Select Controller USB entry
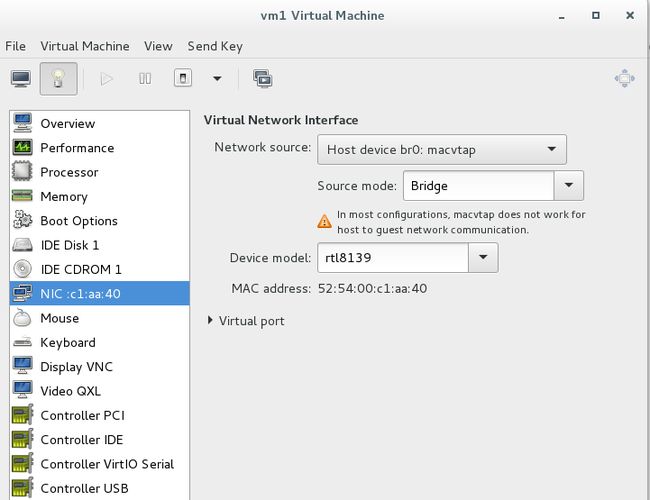 click(99, 488)
